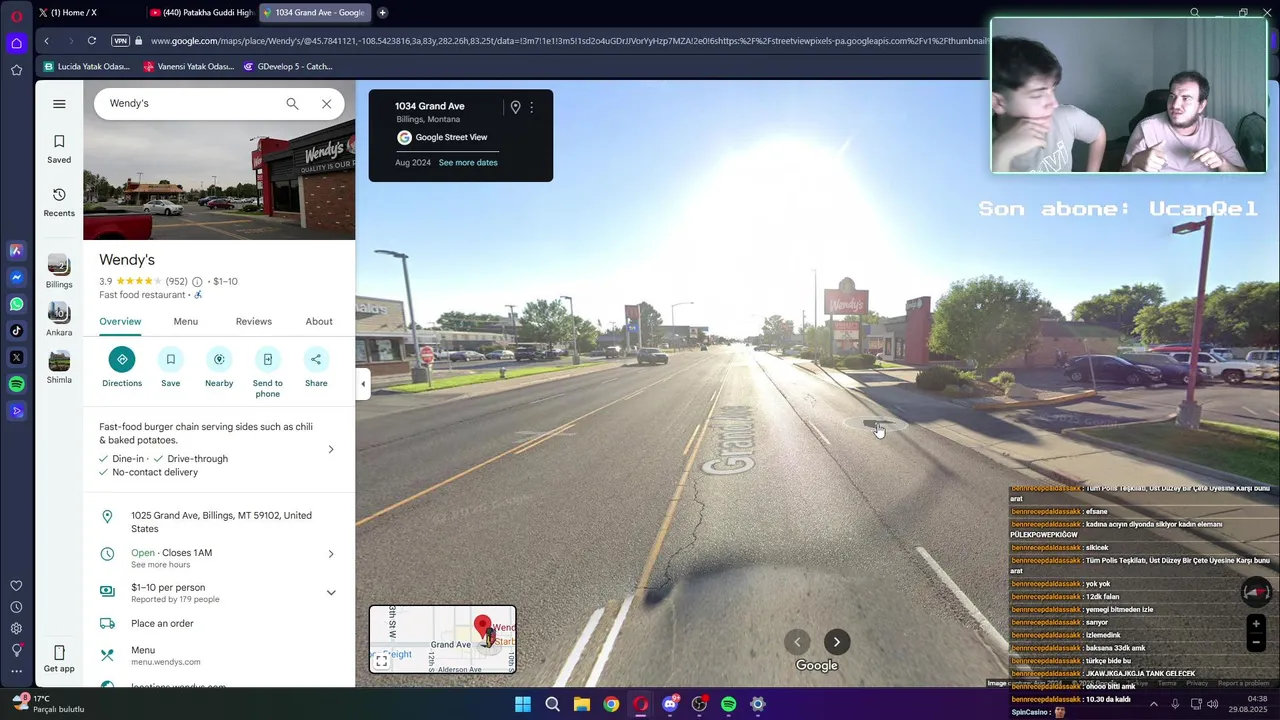The image size is (1280, 720).
Task: Go back in browser history
Action: (46, 41)
